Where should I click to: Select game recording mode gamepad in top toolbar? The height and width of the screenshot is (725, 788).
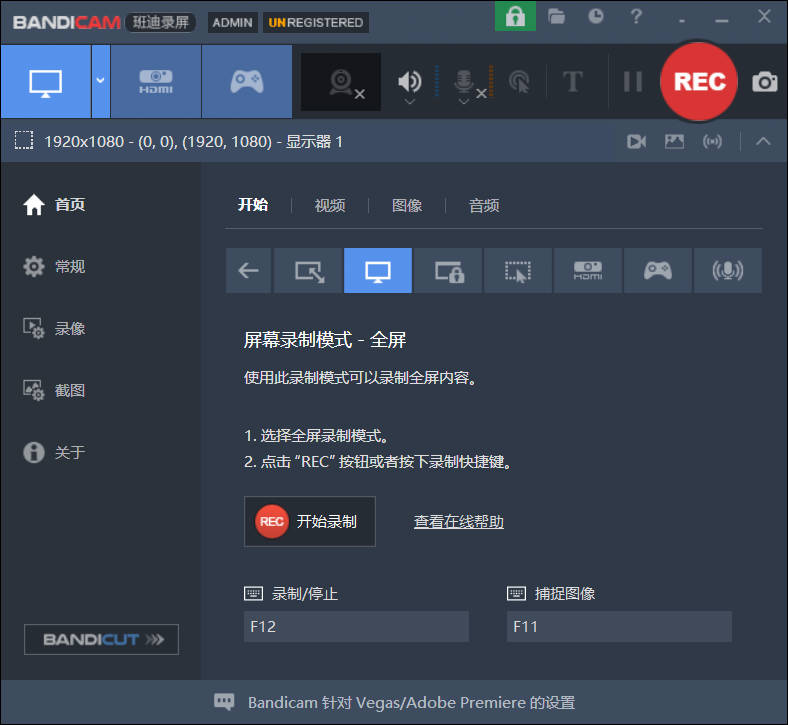pyautogui.click(x=246, y=82)
